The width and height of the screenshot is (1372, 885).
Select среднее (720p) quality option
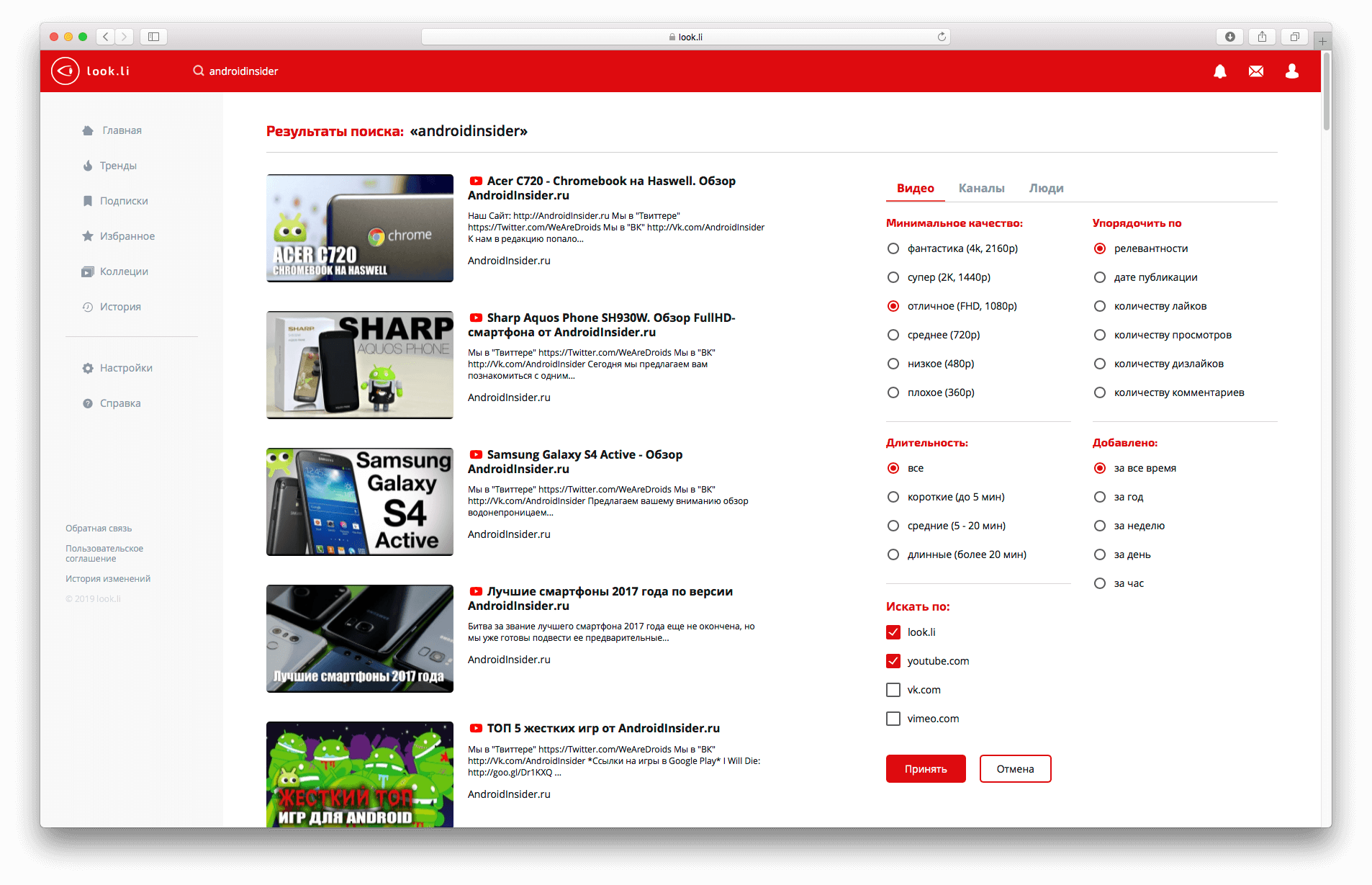[893, 335]
